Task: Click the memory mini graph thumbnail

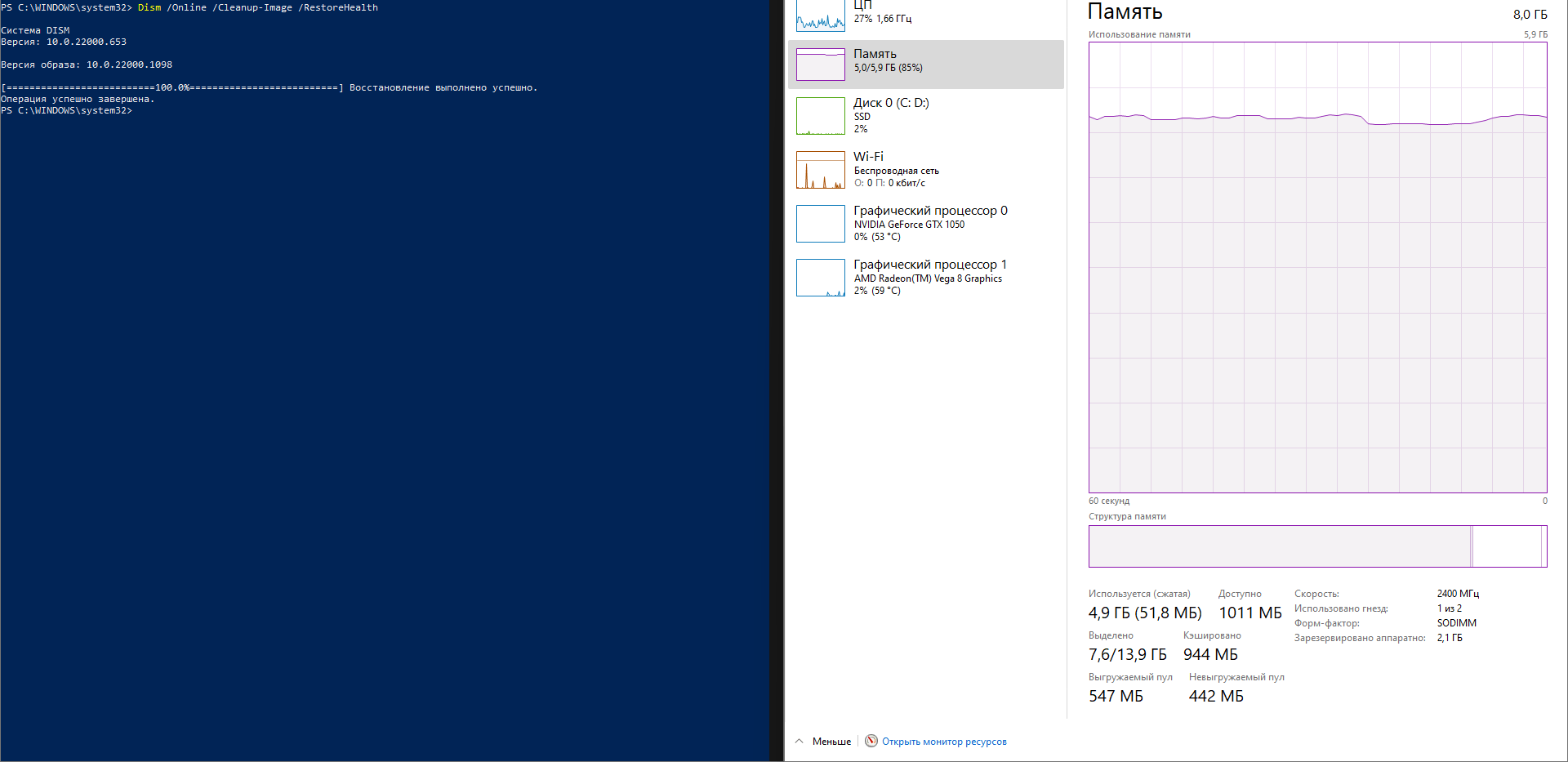Action: tap(821, 65)
